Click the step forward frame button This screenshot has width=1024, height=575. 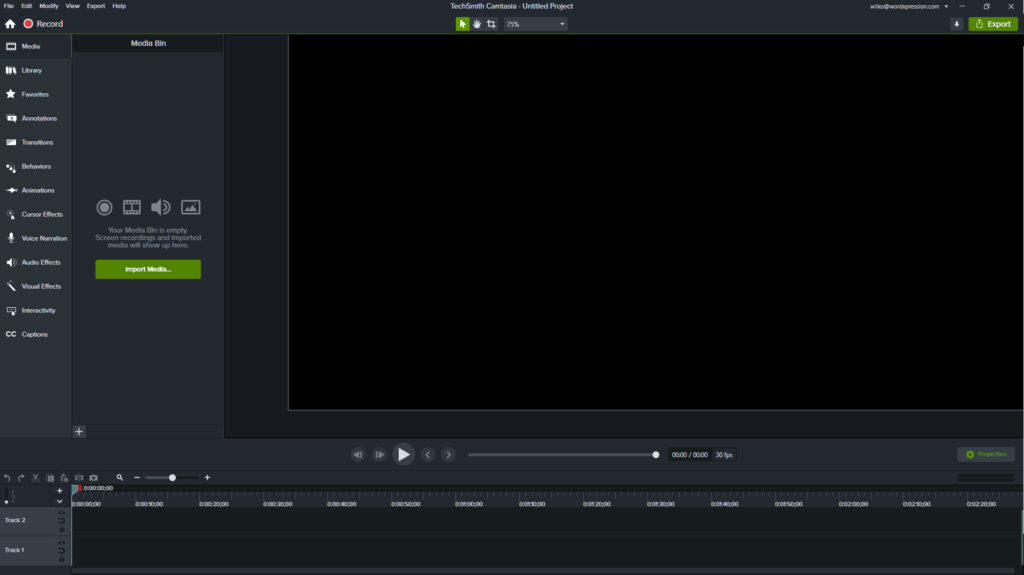379,455
